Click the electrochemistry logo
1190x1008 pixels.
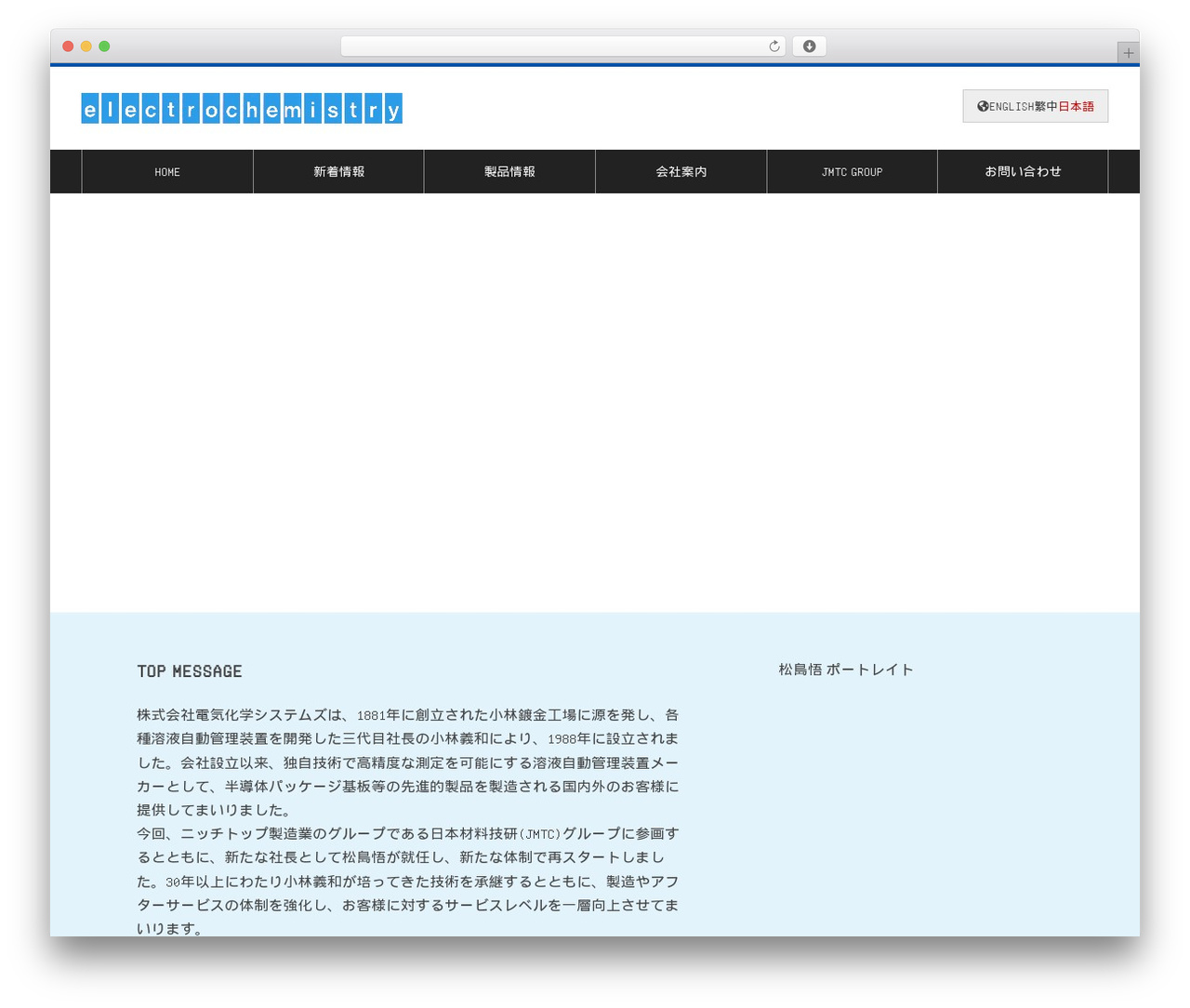(x=242, y=109)
